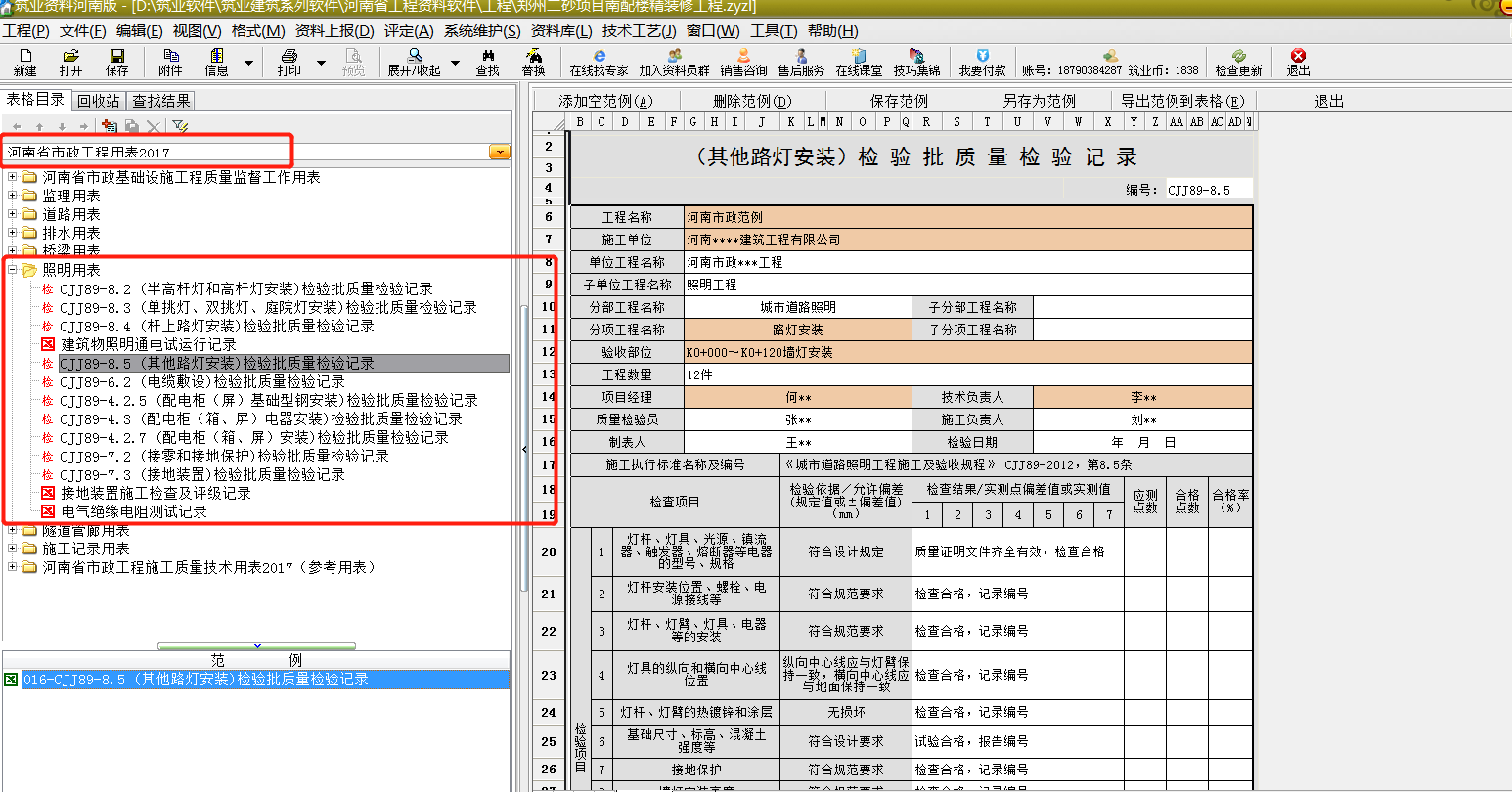Select 电气绝缘电阻测试记录 item

point(134,511)
